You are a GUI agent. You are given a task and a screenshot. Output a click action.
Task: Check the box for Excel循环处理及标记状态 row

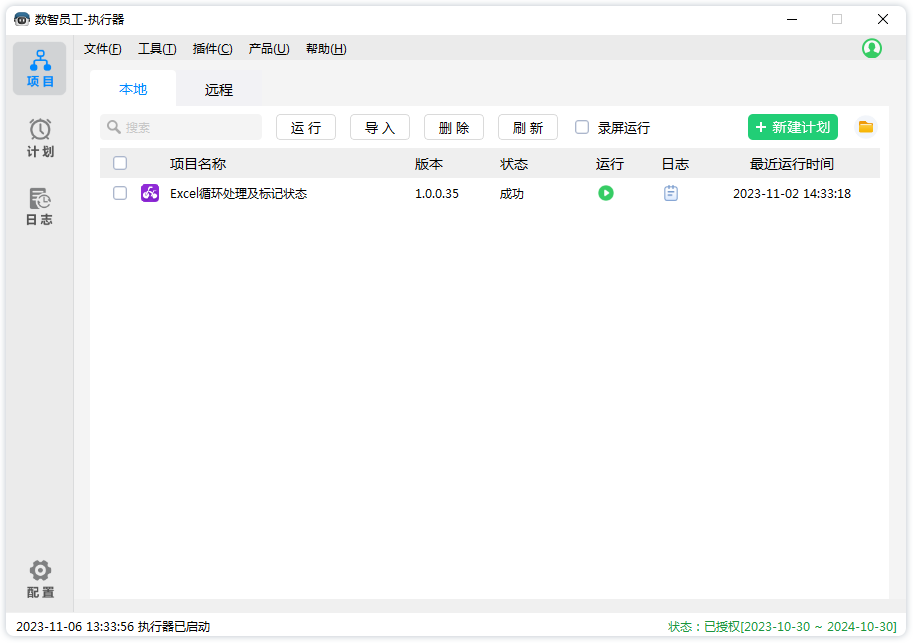coord(120,193)
